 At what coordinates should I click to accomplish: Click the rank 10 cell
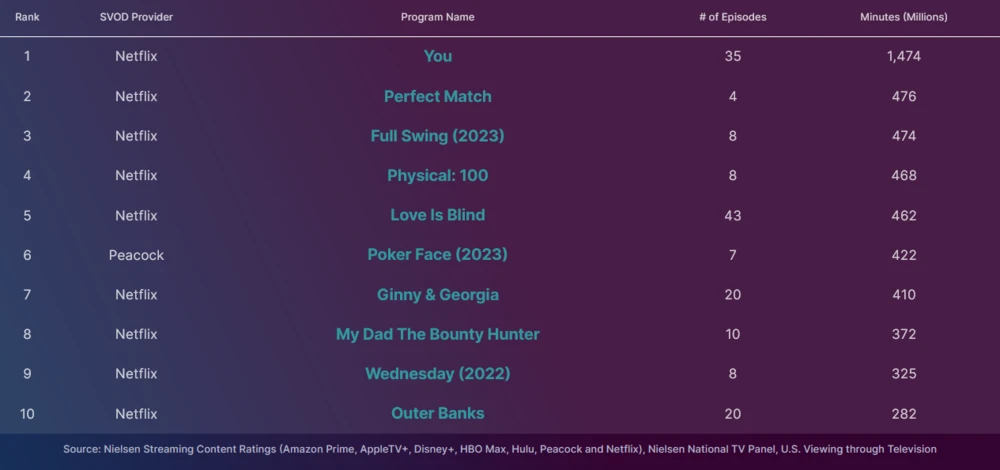click(x=27, y=413)
